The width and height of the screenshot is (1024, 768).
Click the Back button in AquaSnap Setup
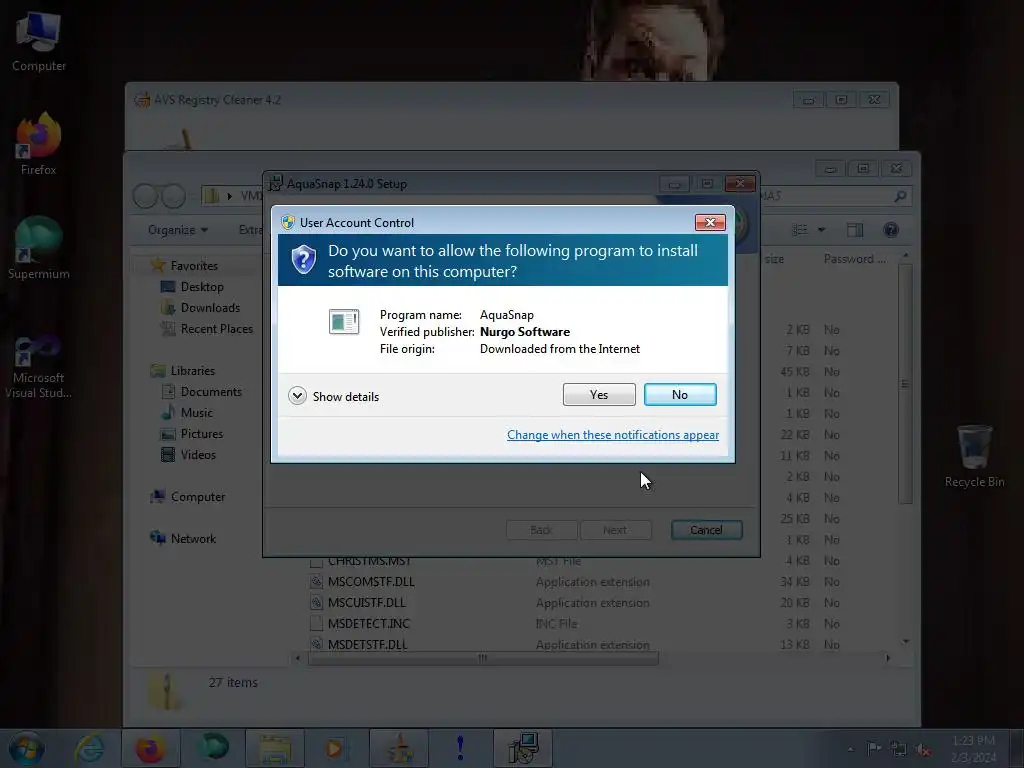[x=541, y=530]
